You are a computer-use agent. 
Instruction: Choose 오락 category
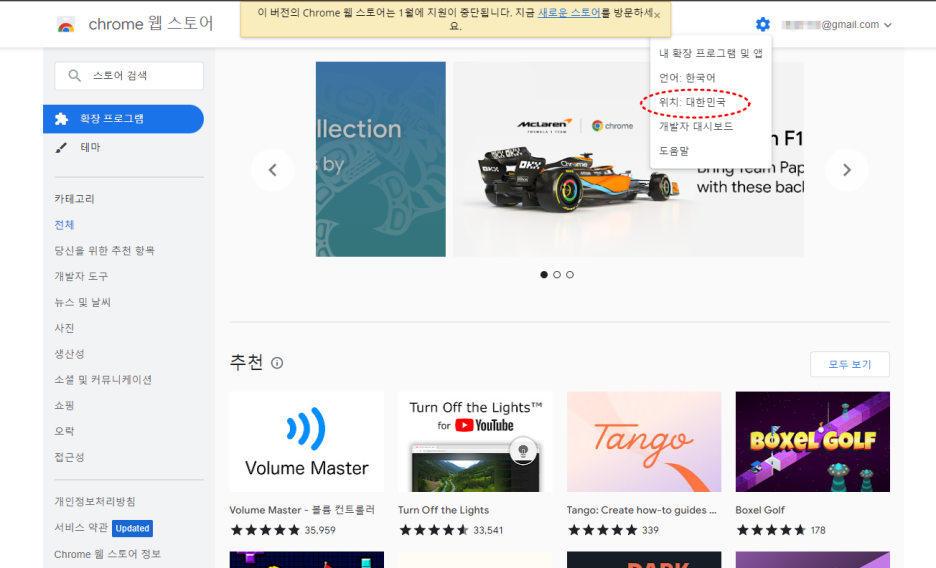[64, 431]
